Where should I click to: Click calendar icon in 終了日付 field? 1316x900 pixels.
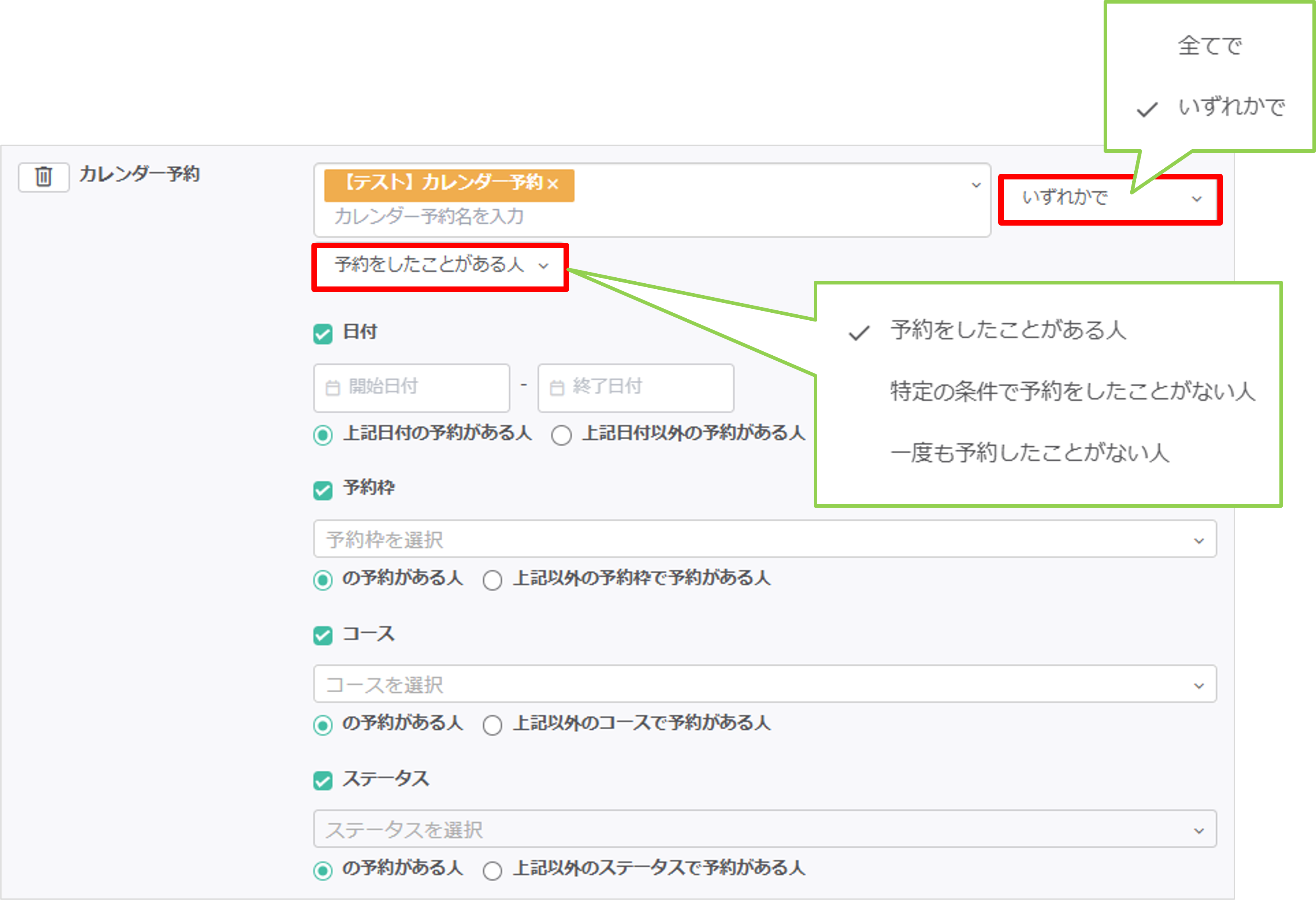pyautogui.click(x=557, y=388)
